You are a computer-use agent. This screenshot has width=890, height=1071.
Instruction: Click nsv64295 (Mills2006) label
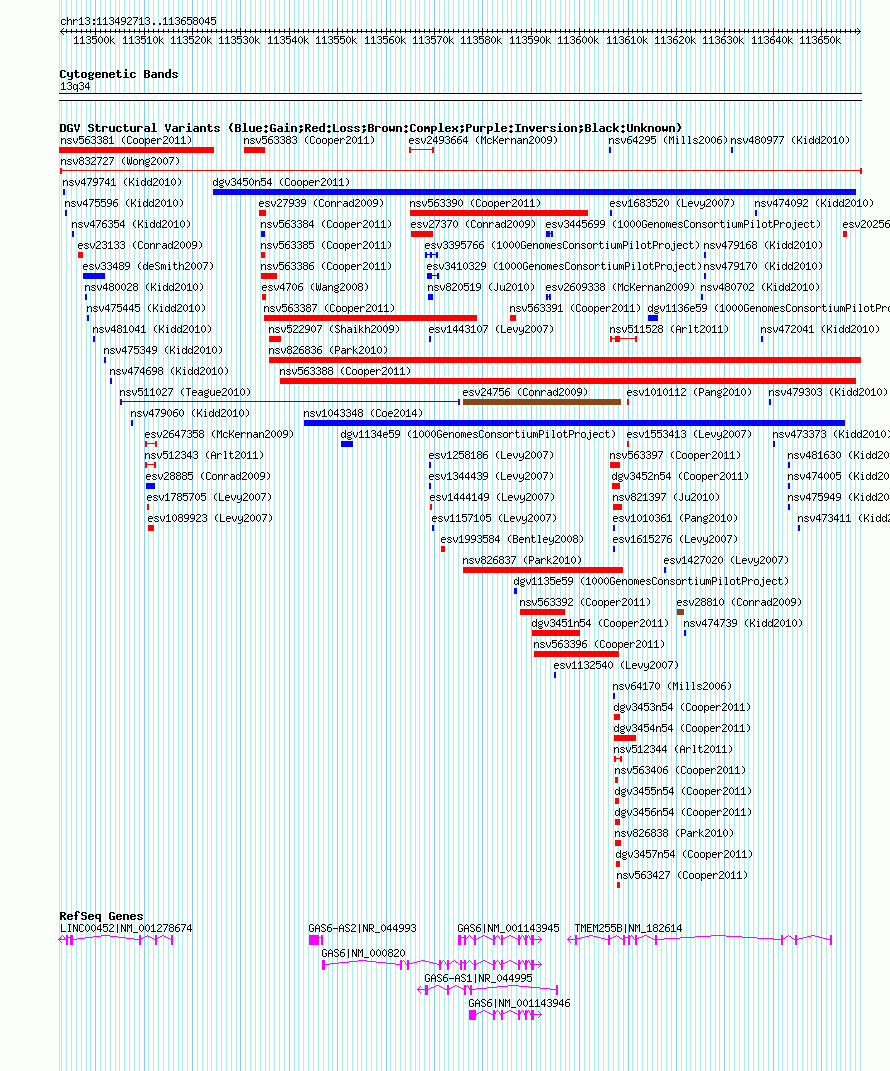(669, 140)
